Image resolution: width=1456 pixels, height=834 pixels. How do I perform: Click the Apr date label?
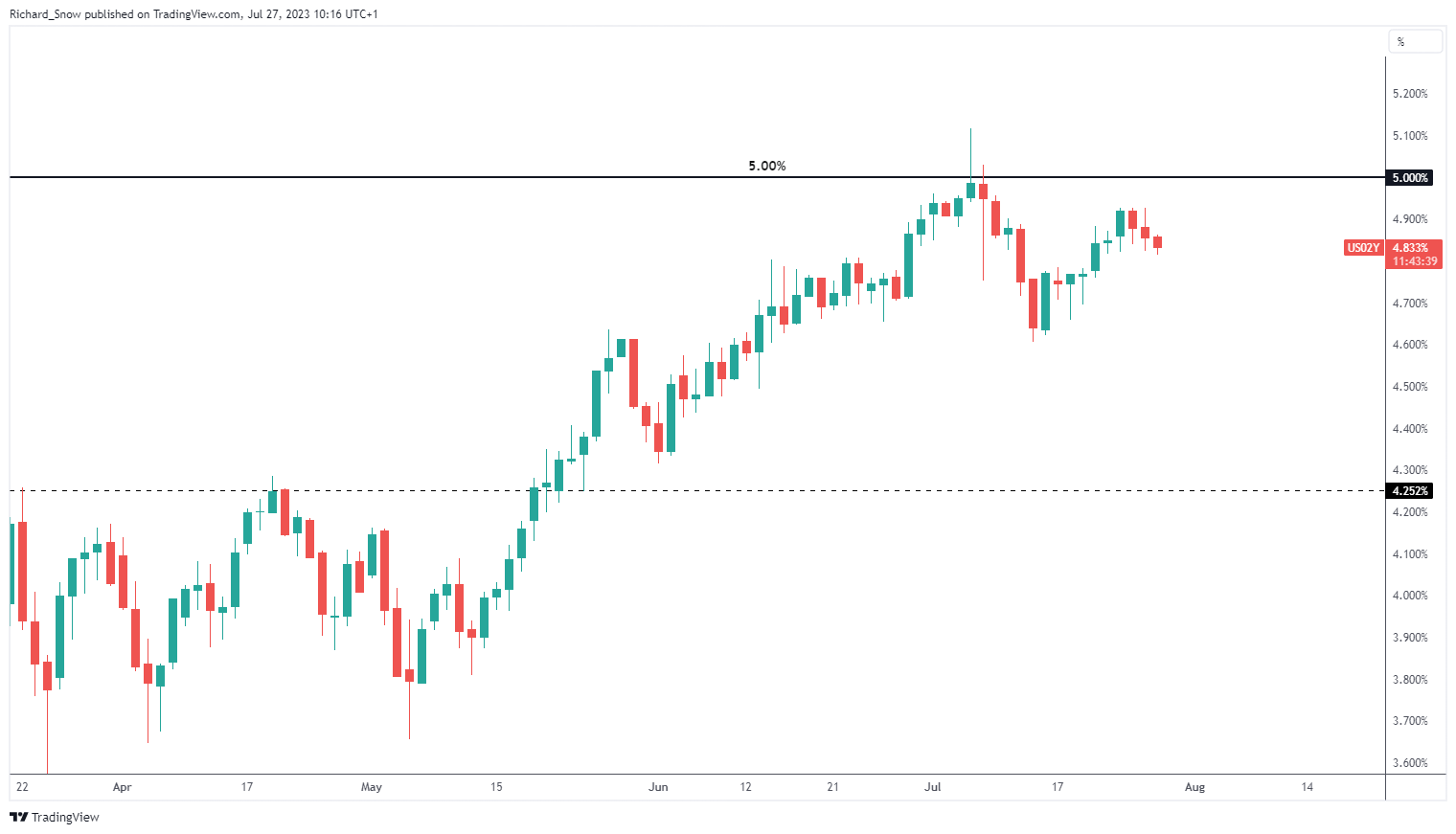click(122, 787)
